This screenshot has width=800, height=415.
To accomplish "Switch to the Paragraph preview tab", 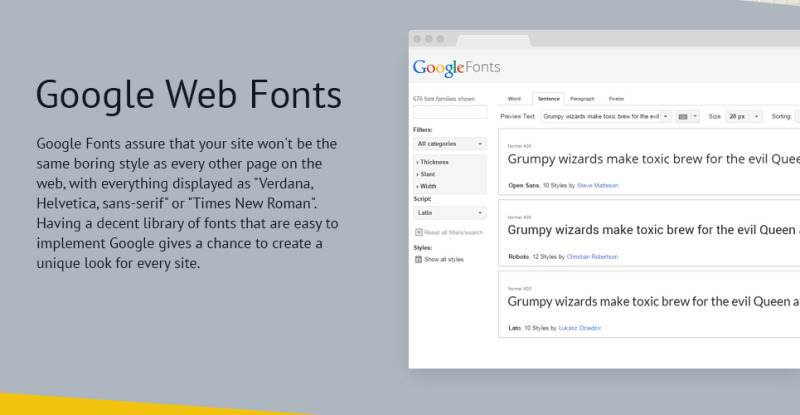I will click(582, 99).
